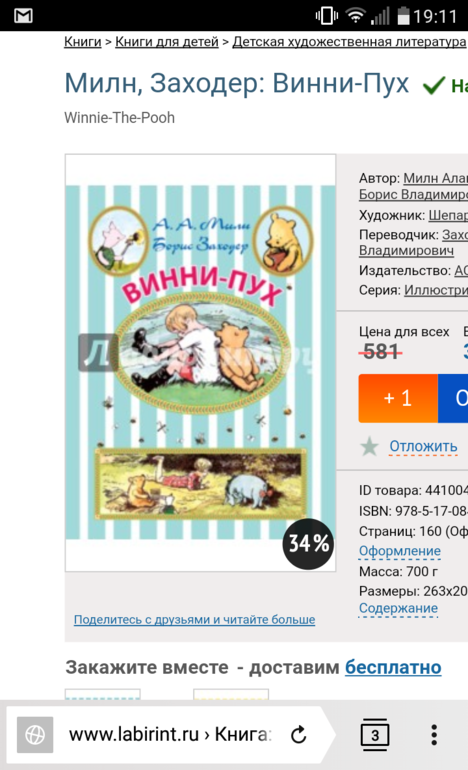Tap the reload page icon
This screenshot has height=770, width=468.
[x=299, y=735]
